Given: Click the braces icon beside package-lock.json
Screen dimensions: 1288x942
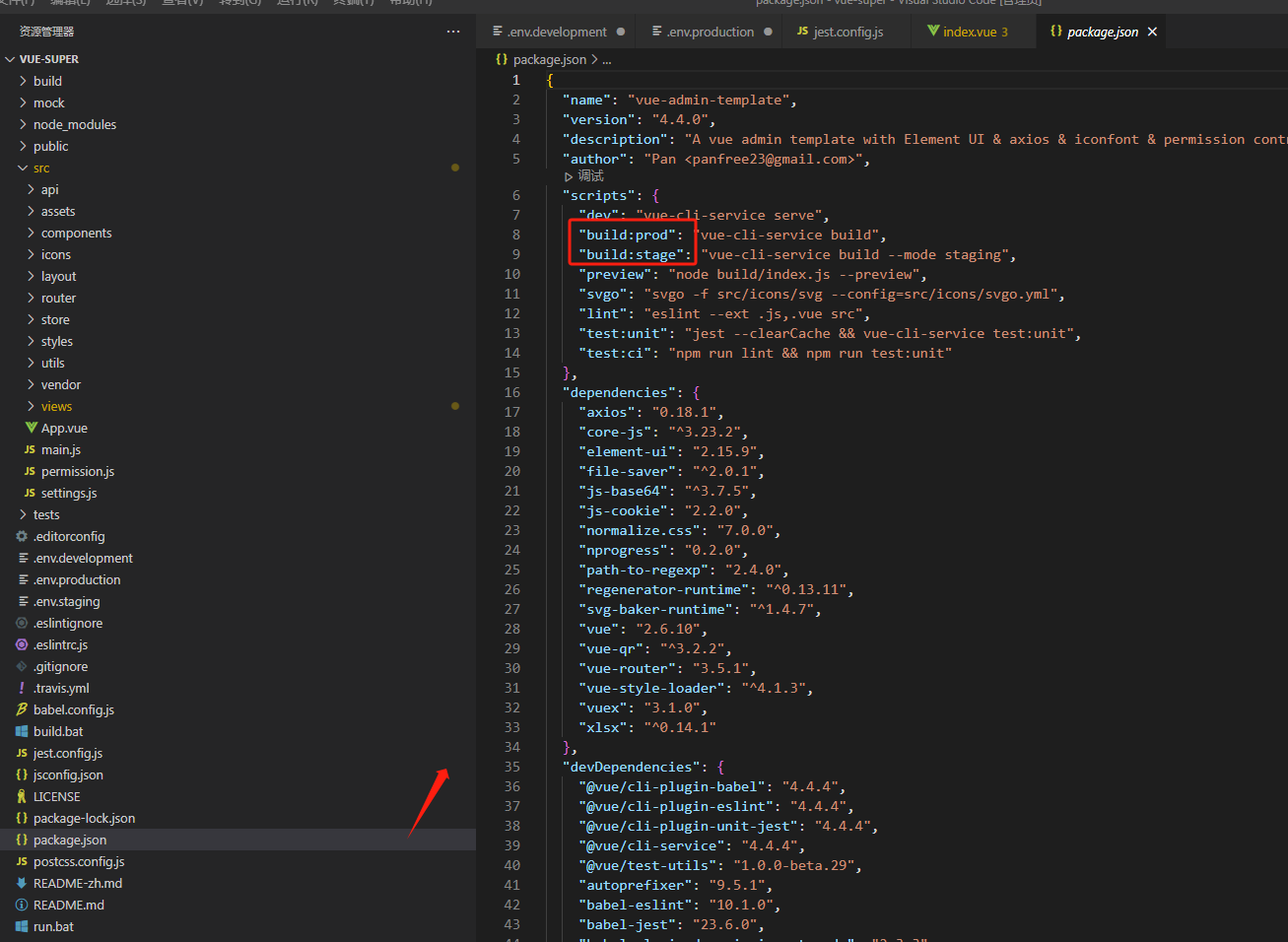Looking at the screenshot, I should (x=22, y=818).
